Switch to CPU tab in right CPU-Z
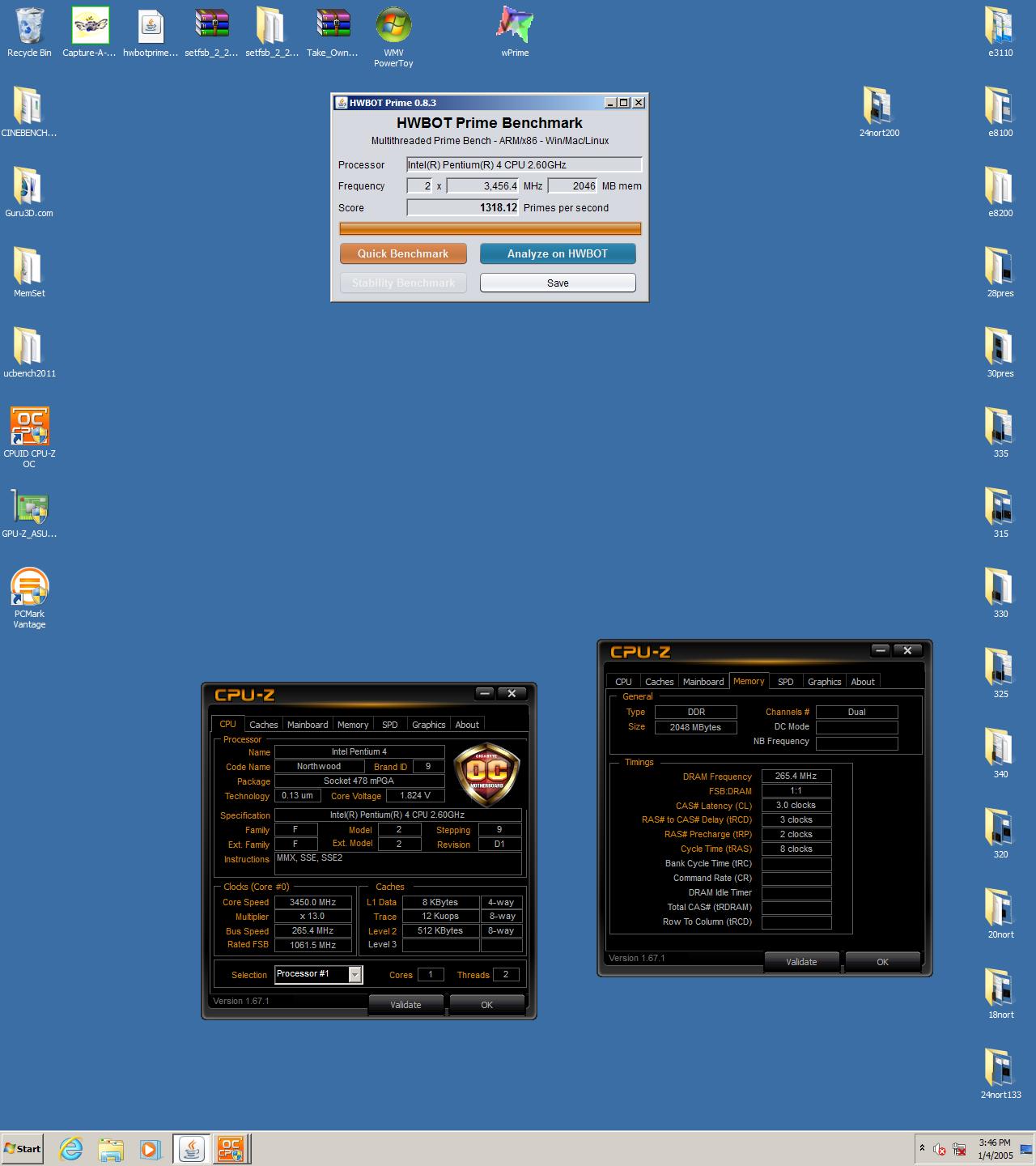The width and height of the screenshot is (1036, 1166). pos(623,682)
